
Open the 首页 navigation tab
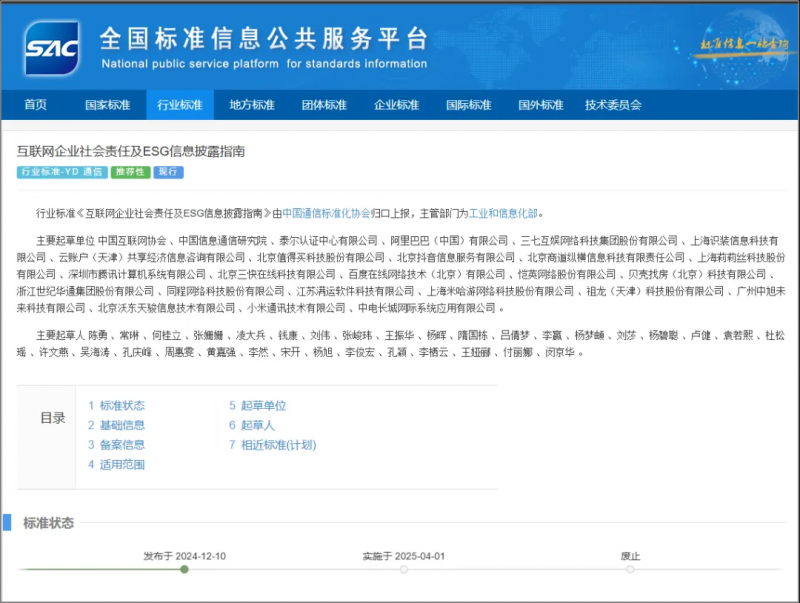coord(35,105)
